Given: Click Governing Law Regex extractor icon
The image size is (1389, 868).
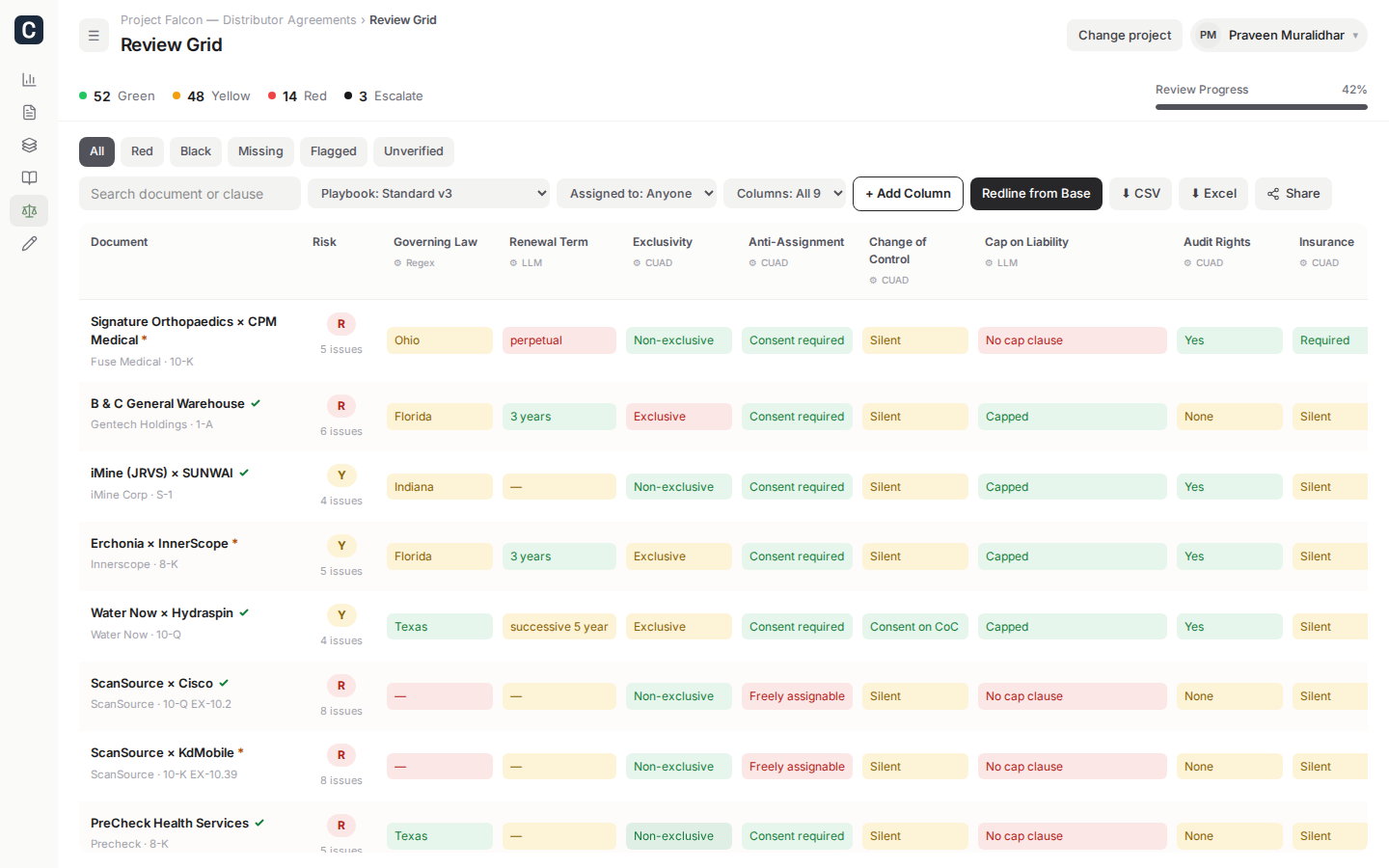Looking at the screenshot, I should pos(397,263).
